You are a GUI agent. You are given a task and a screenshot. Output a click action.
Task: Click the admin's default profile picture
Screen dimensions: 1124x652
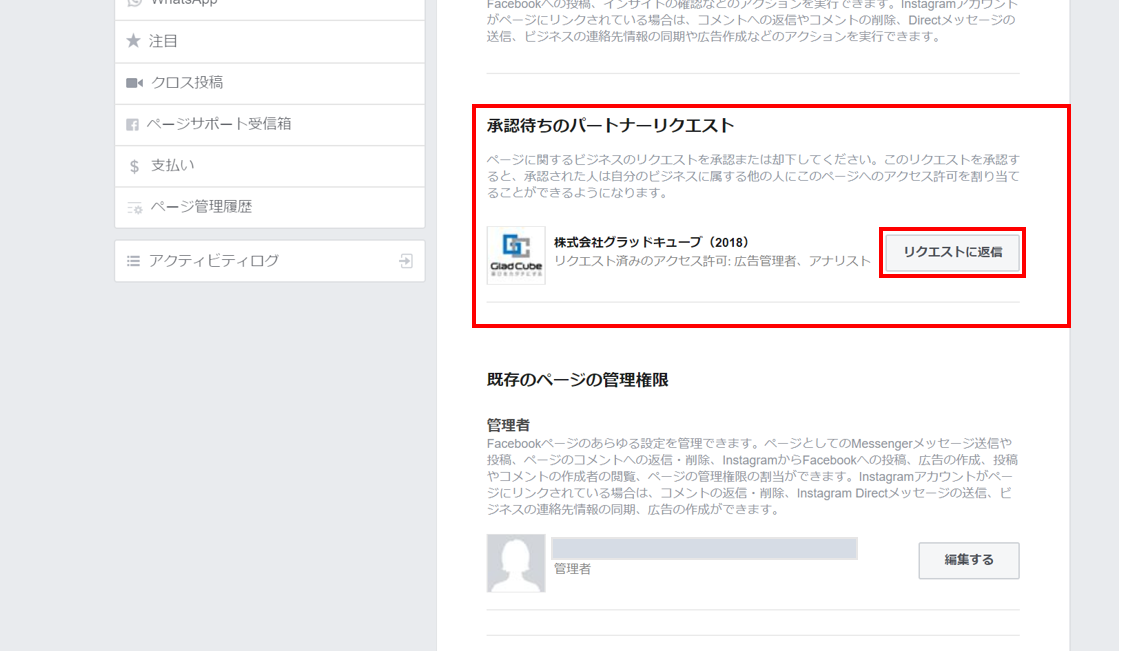pos(516,563)
